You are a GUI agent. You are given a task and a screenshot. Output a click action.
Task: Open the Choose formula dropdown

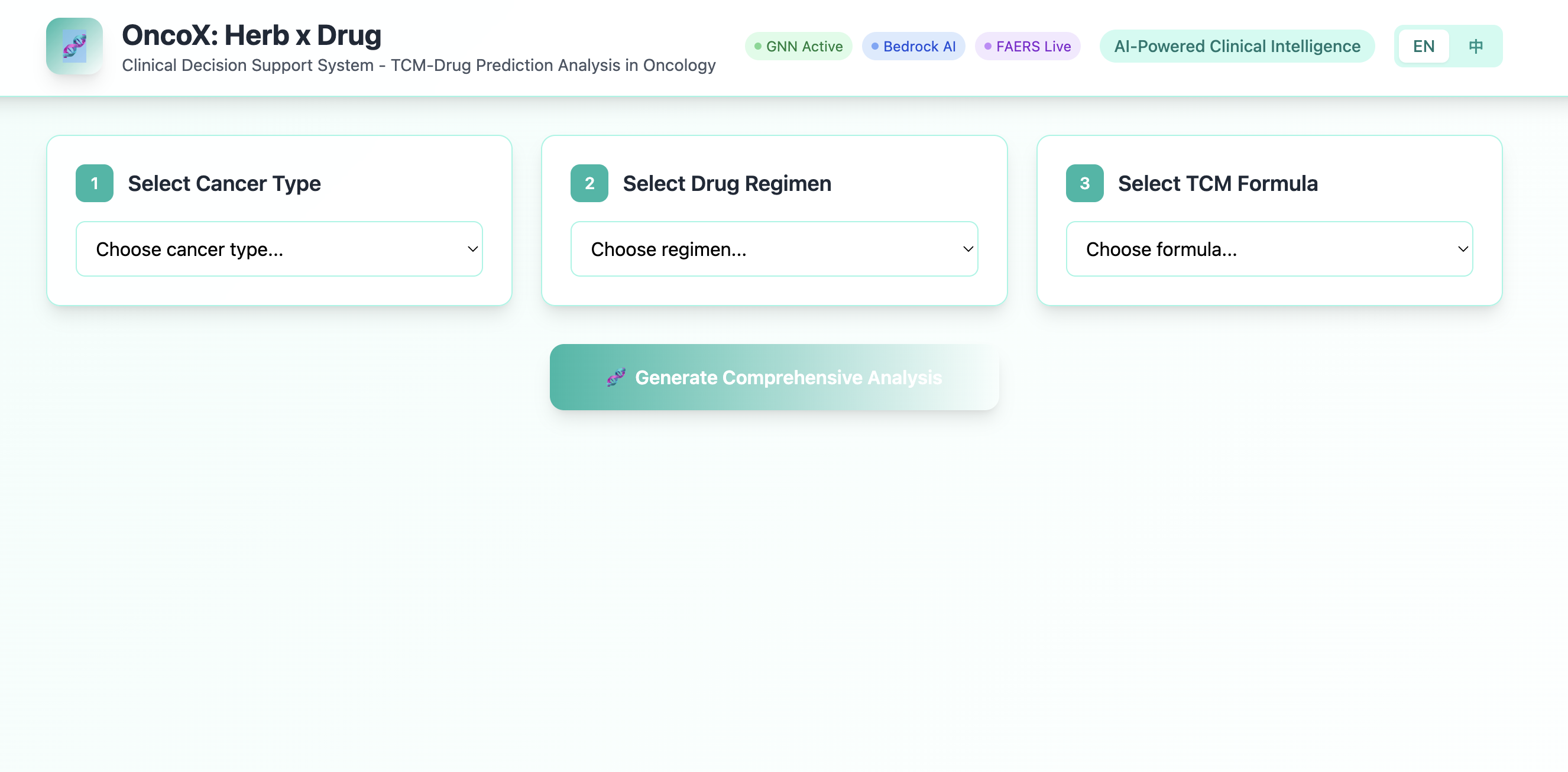tap(1268, 249)
